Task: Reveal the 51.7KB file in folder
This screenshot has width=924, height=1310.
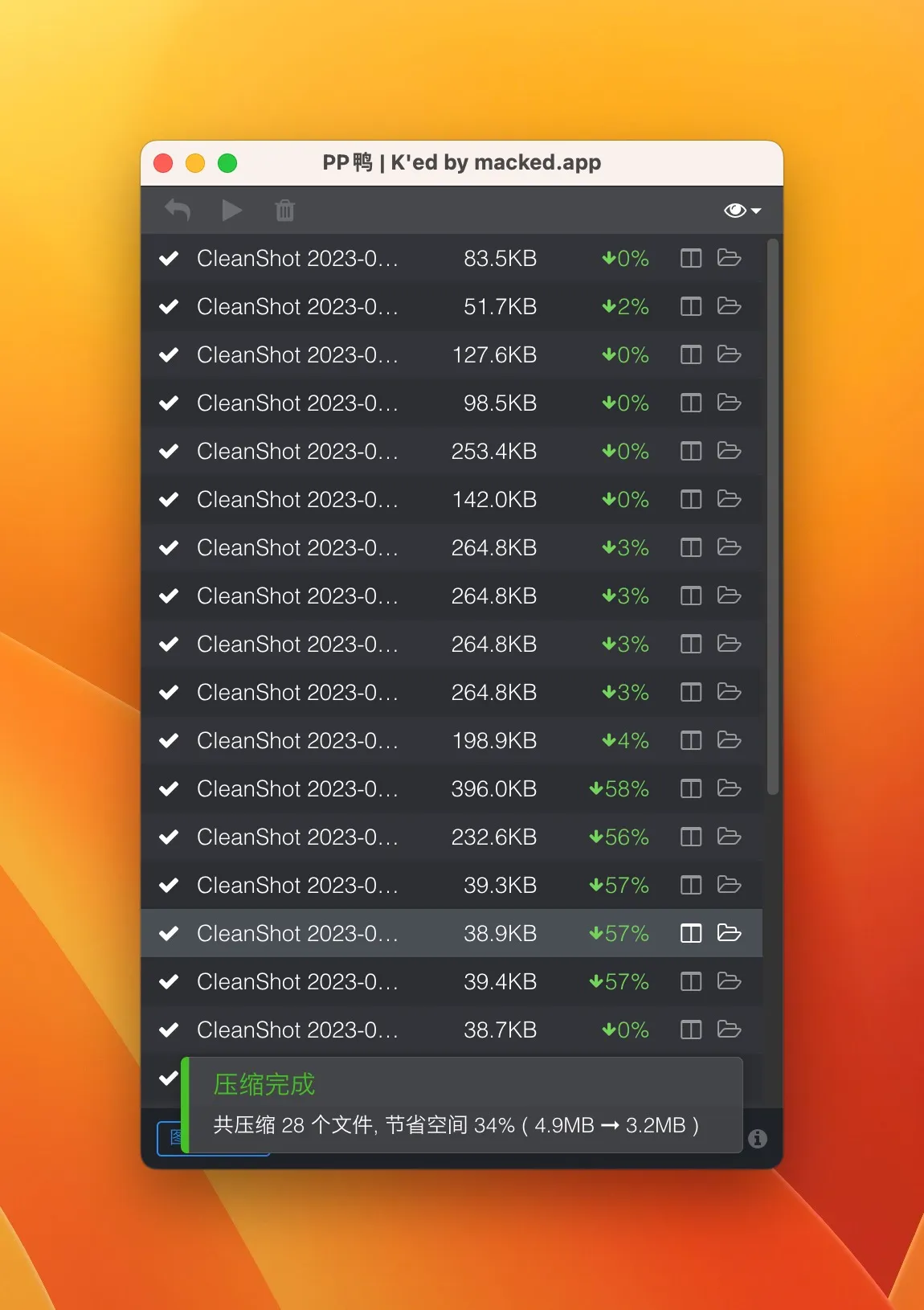Action: tap(729, 307)
